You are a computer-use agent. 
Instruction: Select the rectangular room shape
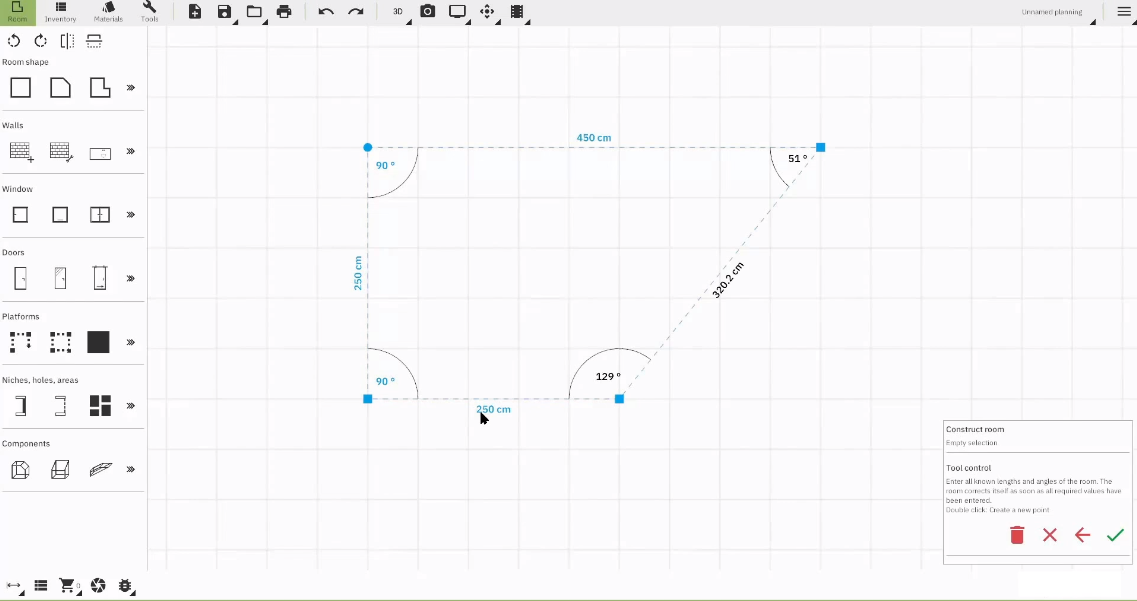click(20, 88)
